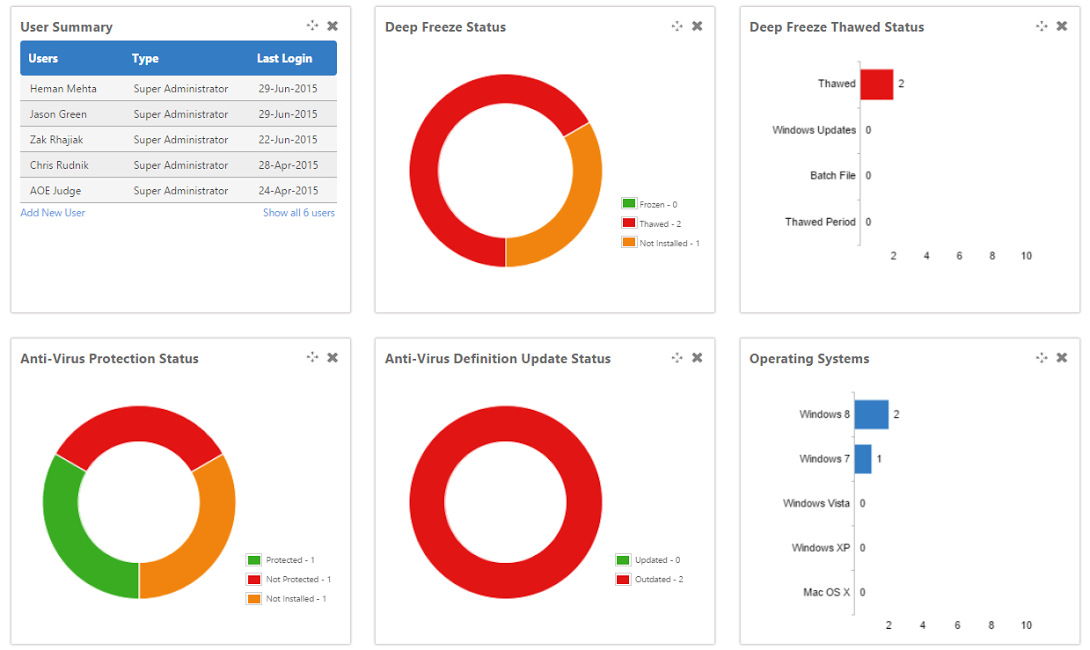The image size is (1090, 650).
Task: Select the Heman Mehta user row
Action: click(179, 88)
